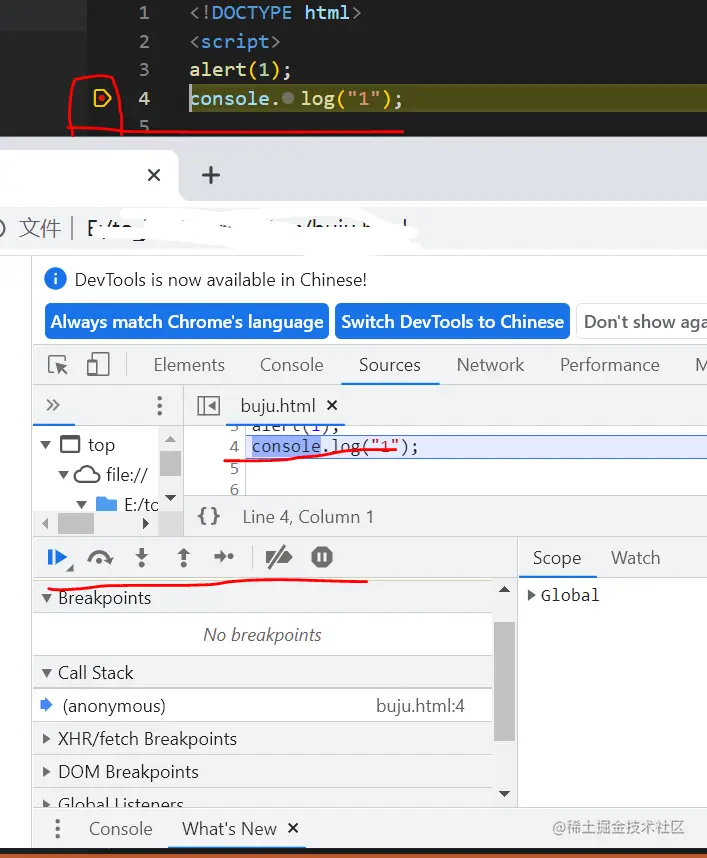The height and width of the screenshot is (858, 707).
Task: Click the script tag on editor line 2
Action: point(235,42)
